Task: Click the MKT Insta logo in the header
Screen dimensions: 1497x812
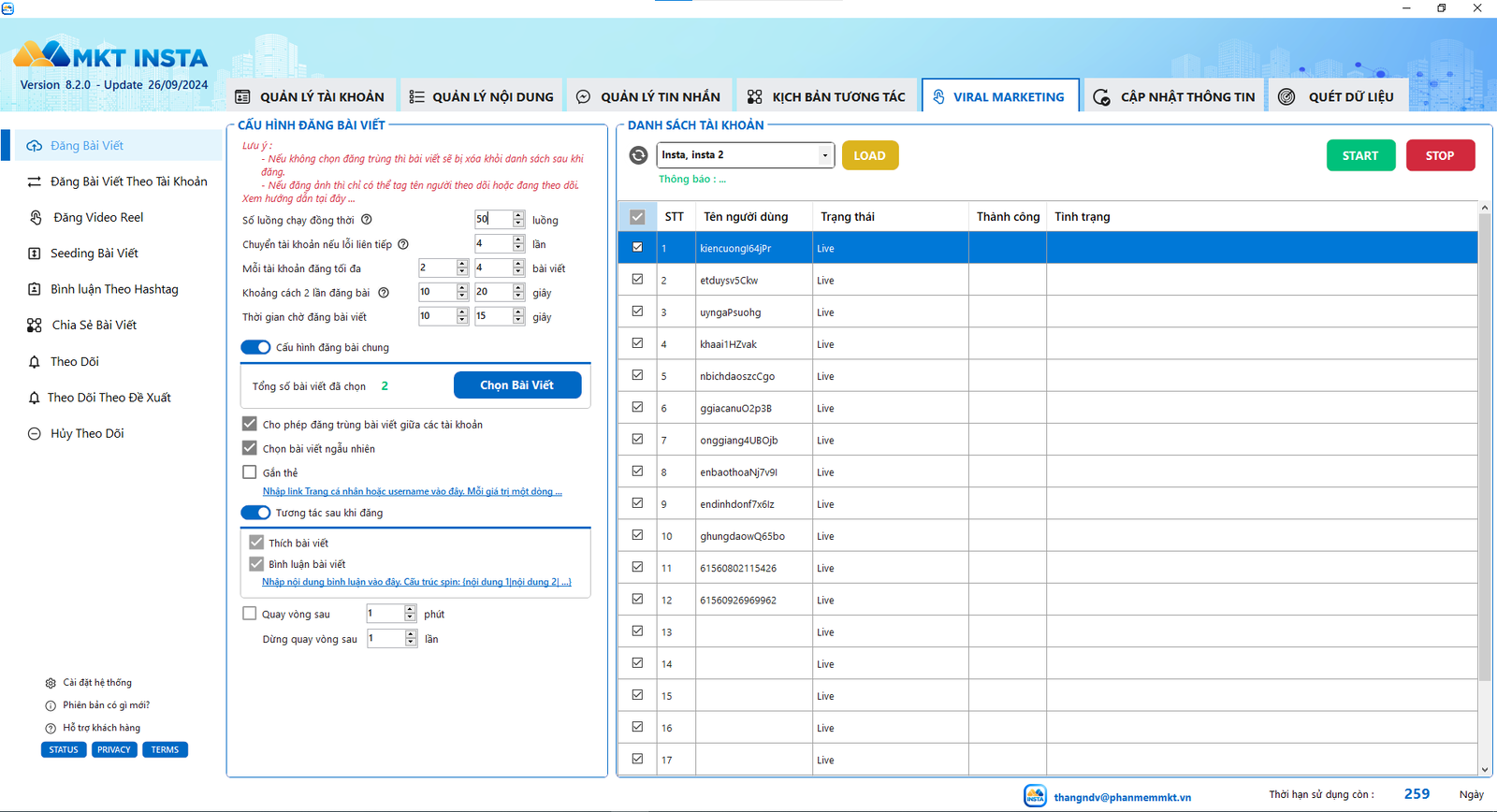Action: pyautogui.click(x=110, y=55)
